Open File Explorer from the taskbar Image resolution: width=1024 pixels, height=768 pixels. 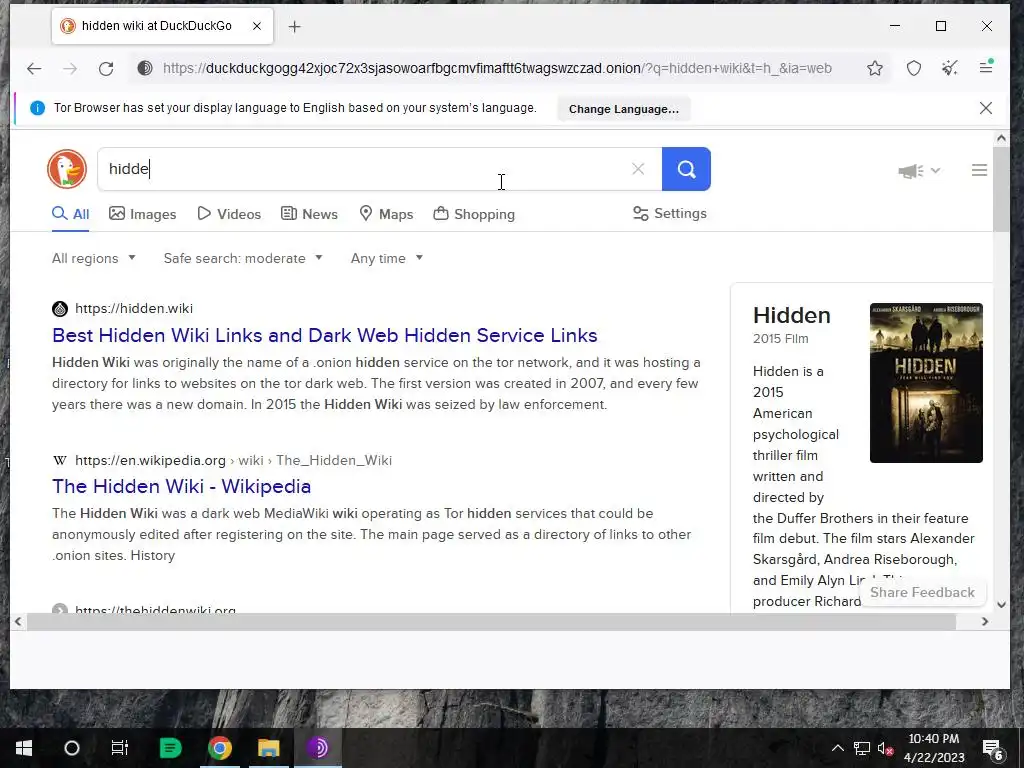click(x=268, y=748)
